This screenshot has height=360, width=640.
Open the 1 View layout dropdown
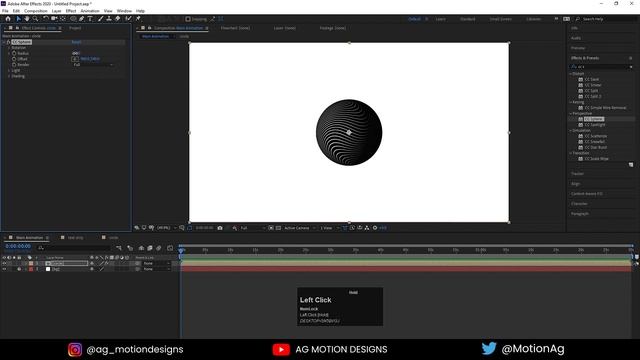pos(329,228)
